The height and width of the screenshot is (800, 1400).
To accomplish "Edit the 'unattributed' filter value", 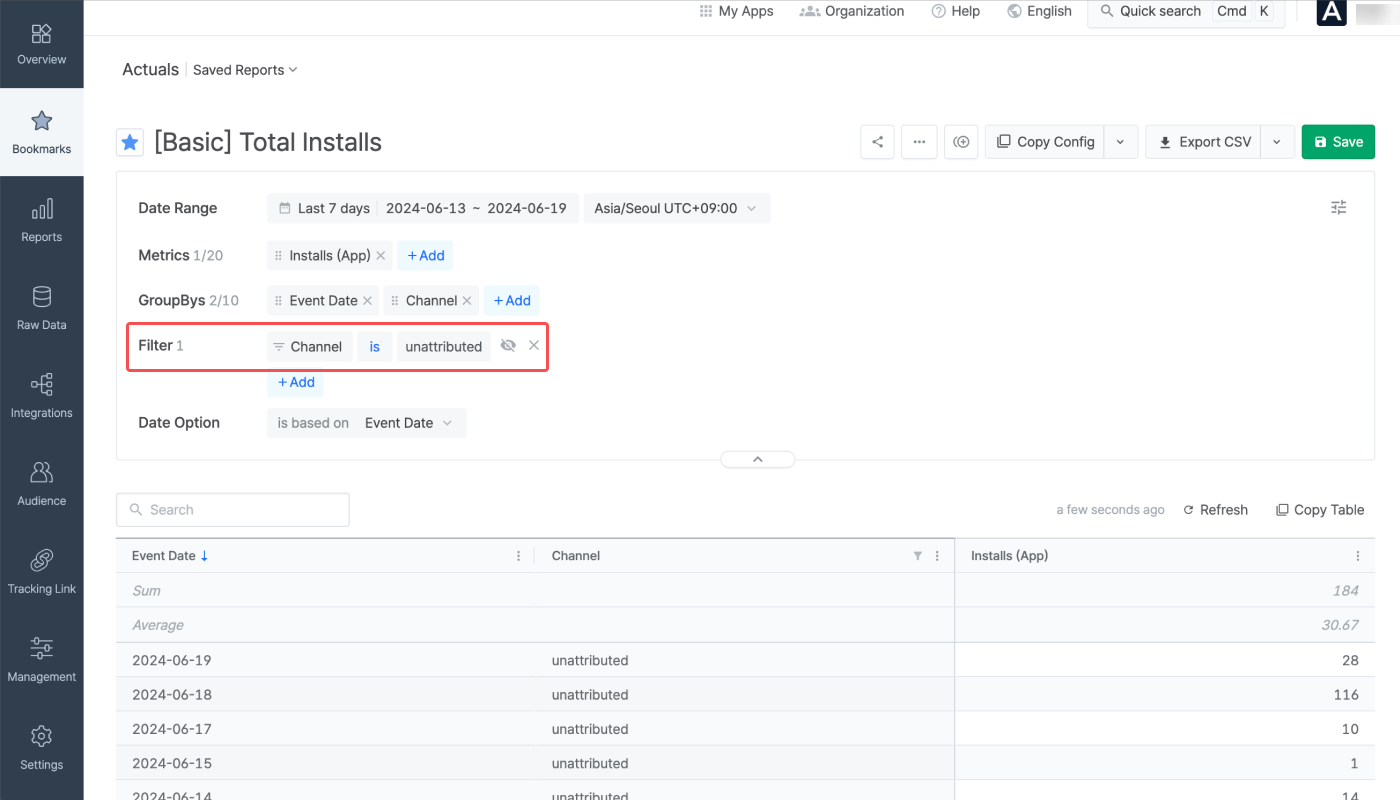I will click(444, 347).
